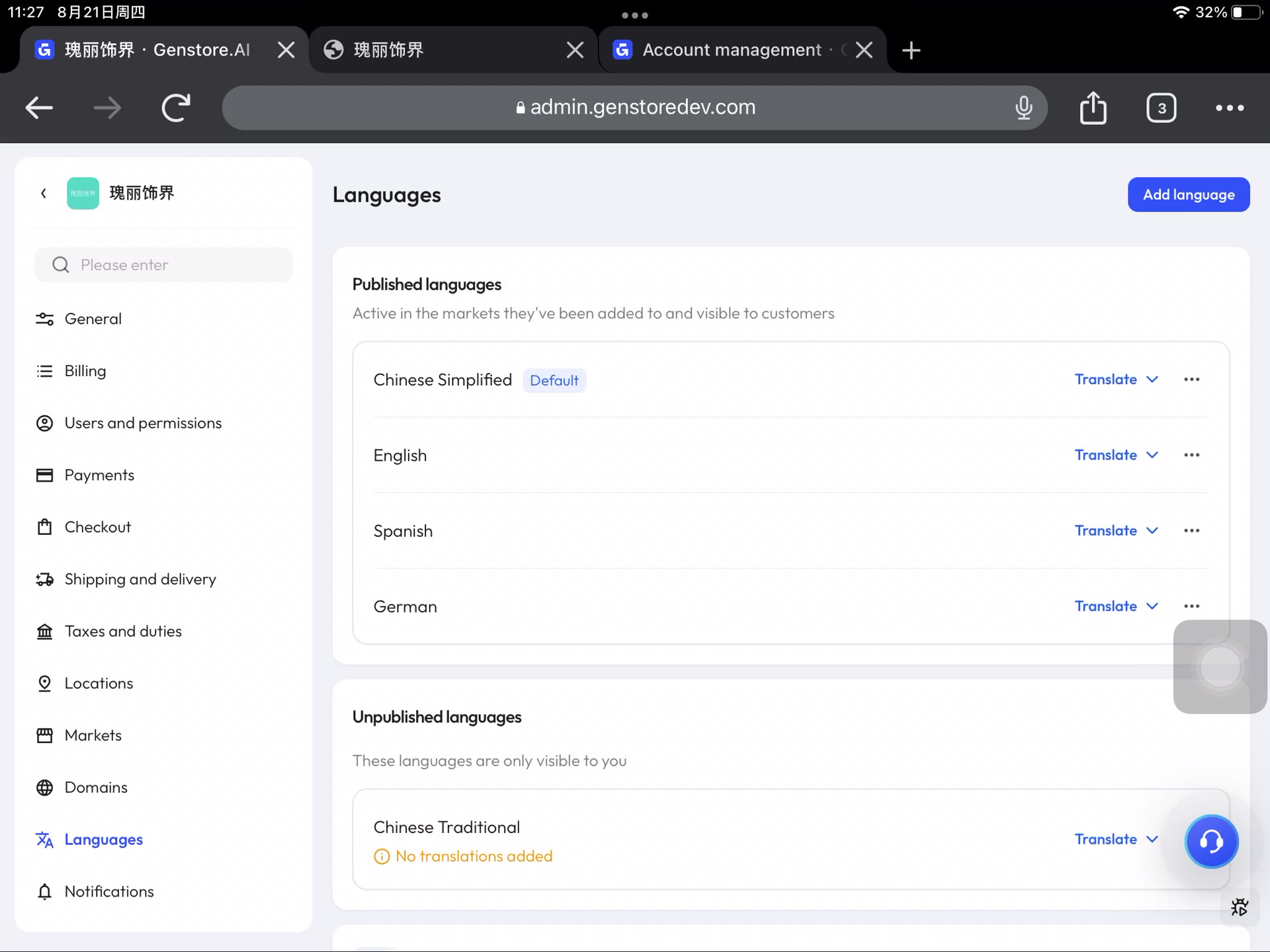Expand Translate dropdown for German
The height and width of the screenshot is (952, 1270).
coord(1116,606)
